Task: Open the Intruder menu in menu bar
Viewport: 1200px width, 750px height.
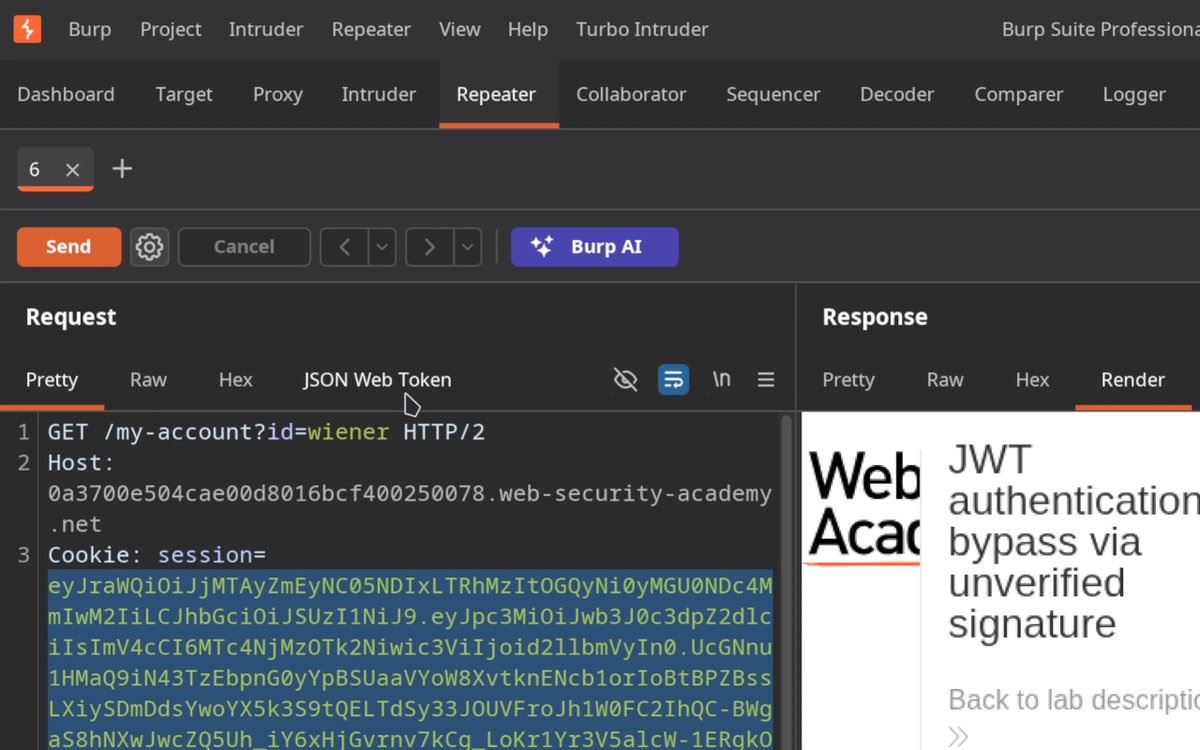Action: [x=266, y=29]
